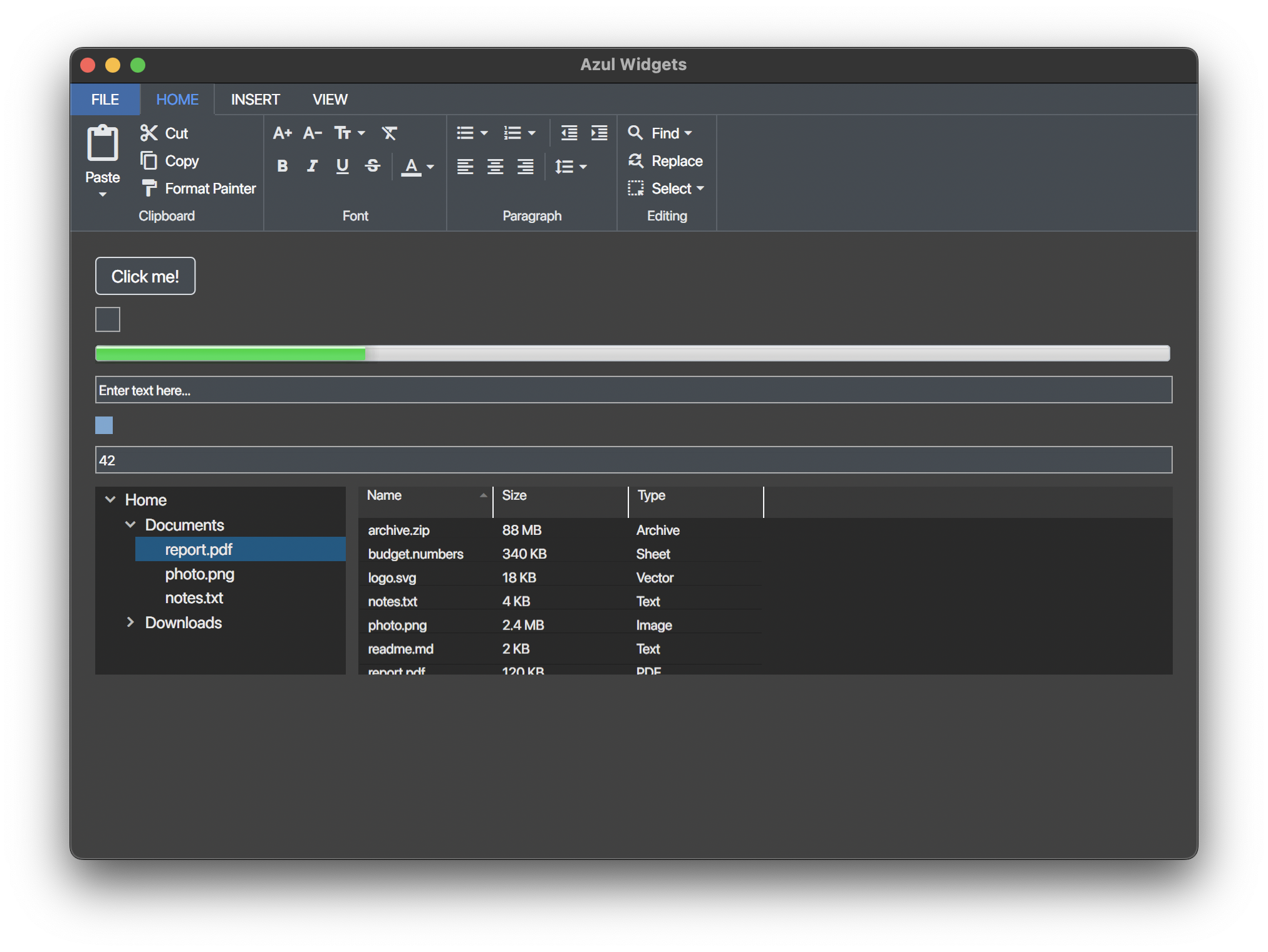
Task: Open the Paste dropdown arrow
Action: (x=103, y=195)
